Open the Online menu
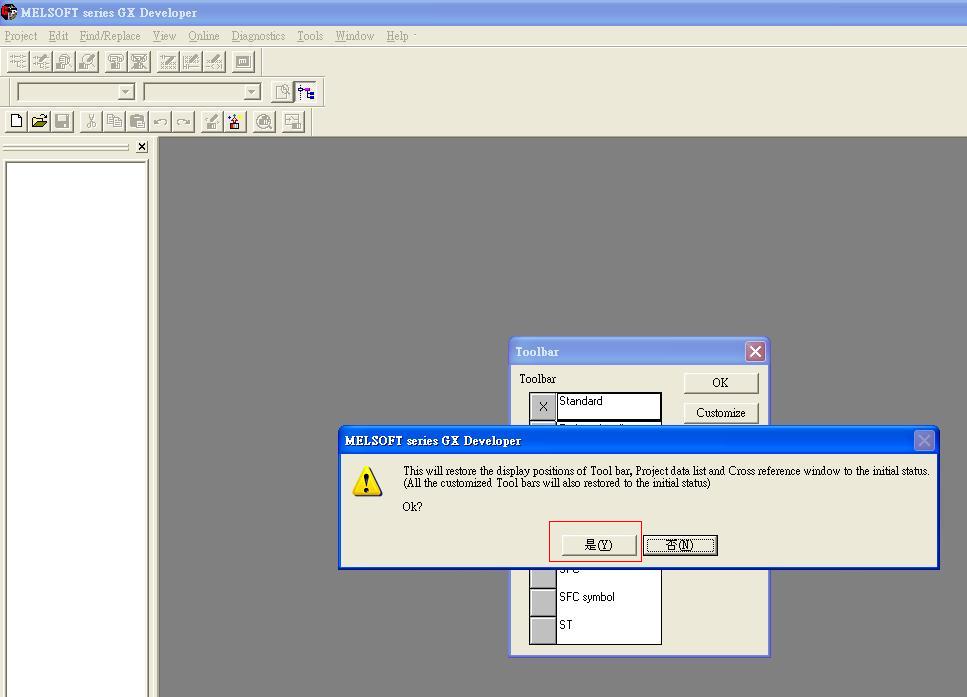 click(203, 36)
